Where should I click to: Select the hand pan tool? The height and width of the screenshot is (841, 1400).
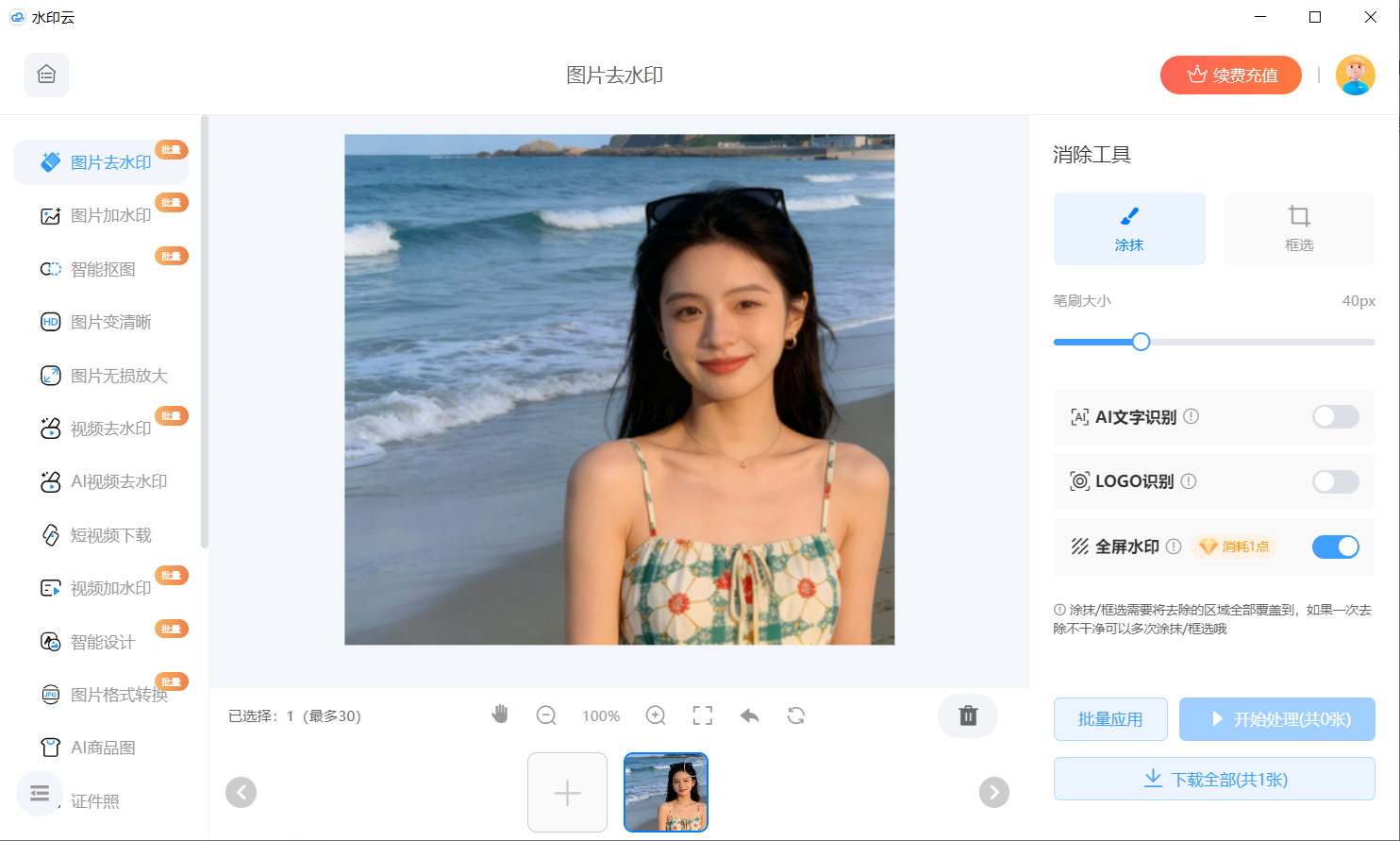[x=500, y=715]
